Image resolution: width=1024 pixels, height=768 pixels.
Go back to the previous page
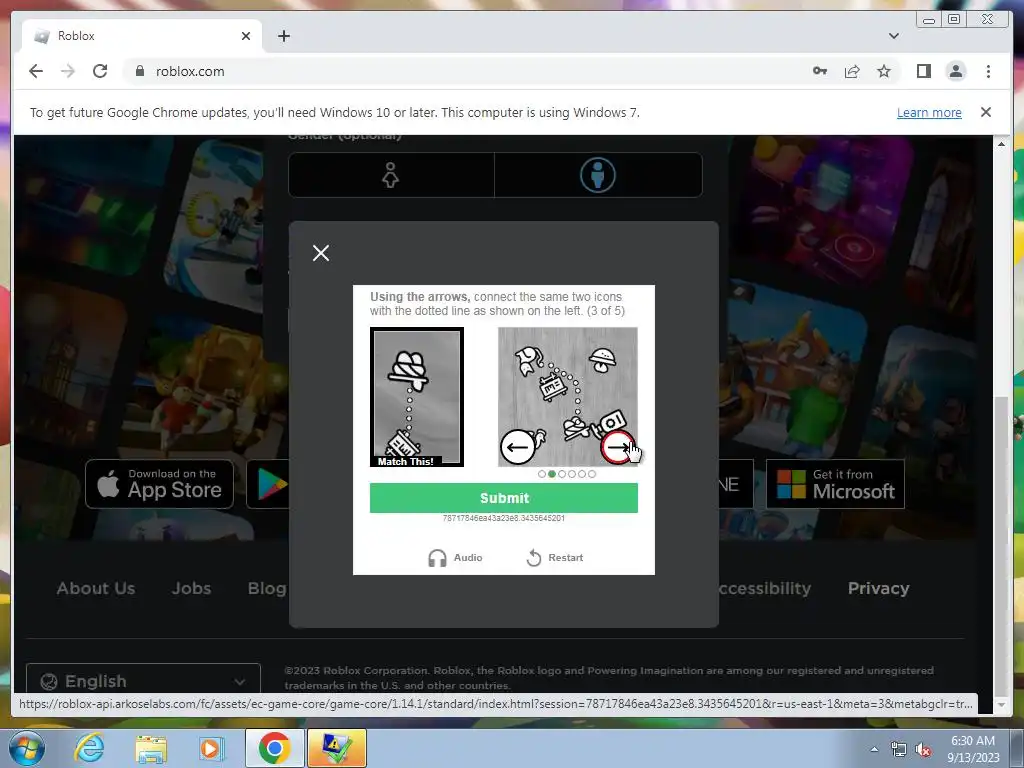(36, 71)
